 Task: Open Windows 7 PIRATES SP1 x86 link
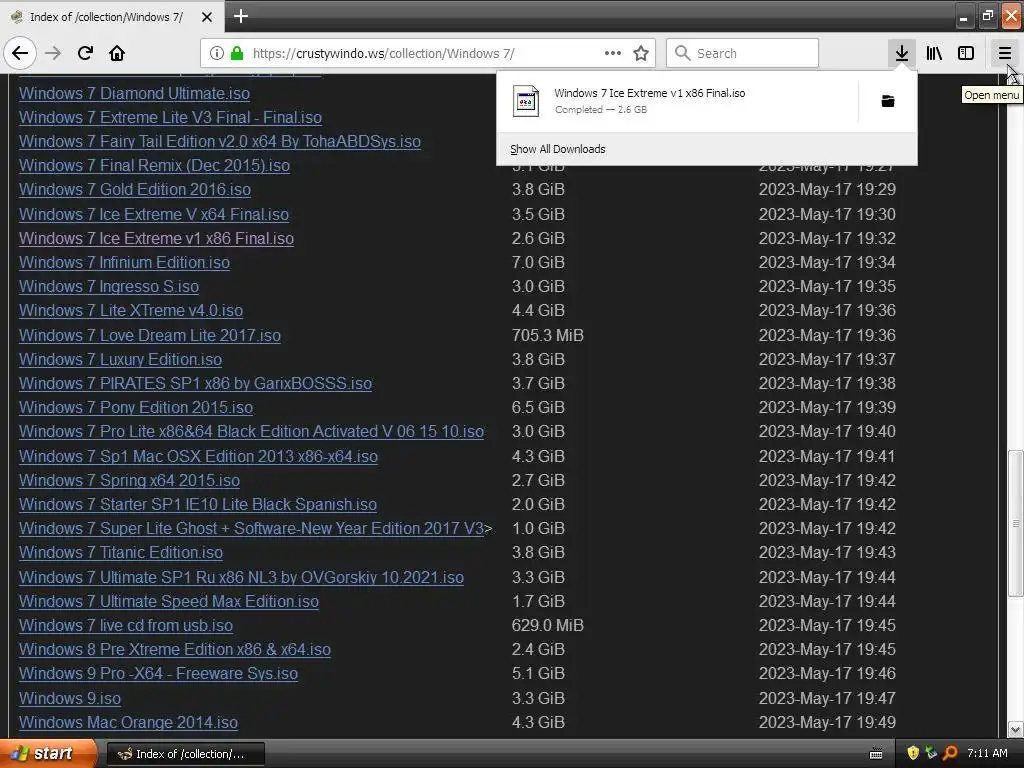(195, 383)
